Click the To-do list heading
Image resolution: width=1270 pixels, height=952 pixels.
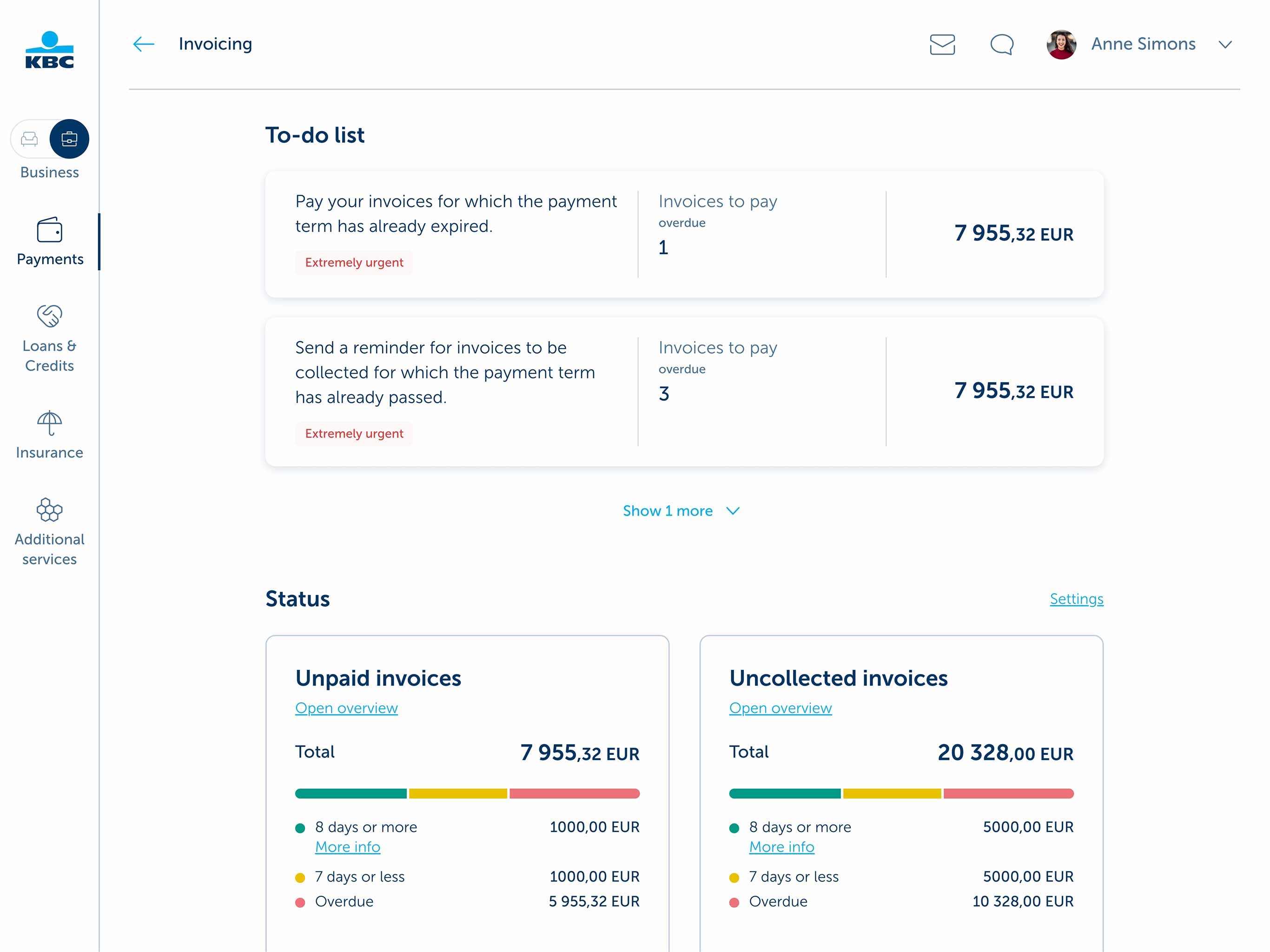tap(315, 136)
